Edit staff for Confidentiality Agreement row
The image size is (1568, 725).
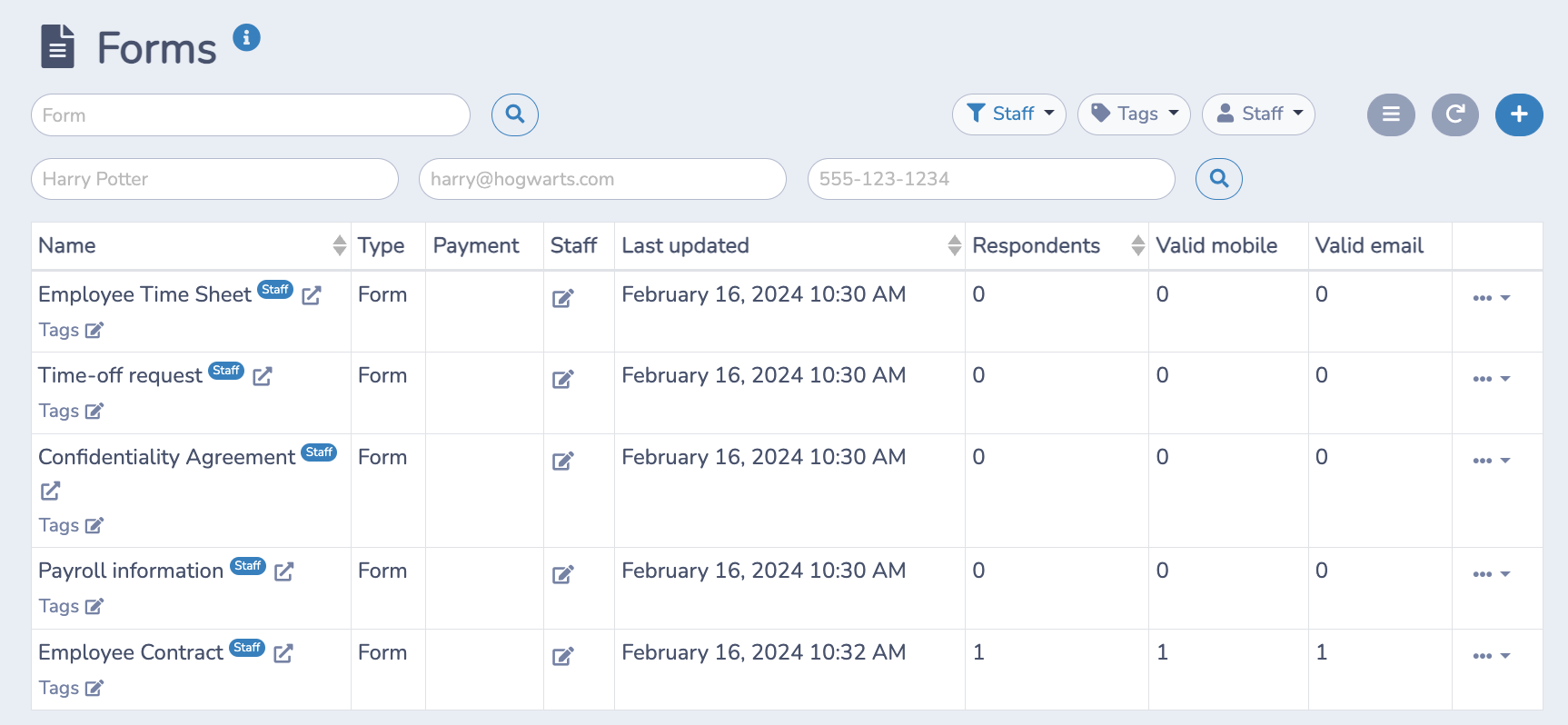(x=563, y=461)
